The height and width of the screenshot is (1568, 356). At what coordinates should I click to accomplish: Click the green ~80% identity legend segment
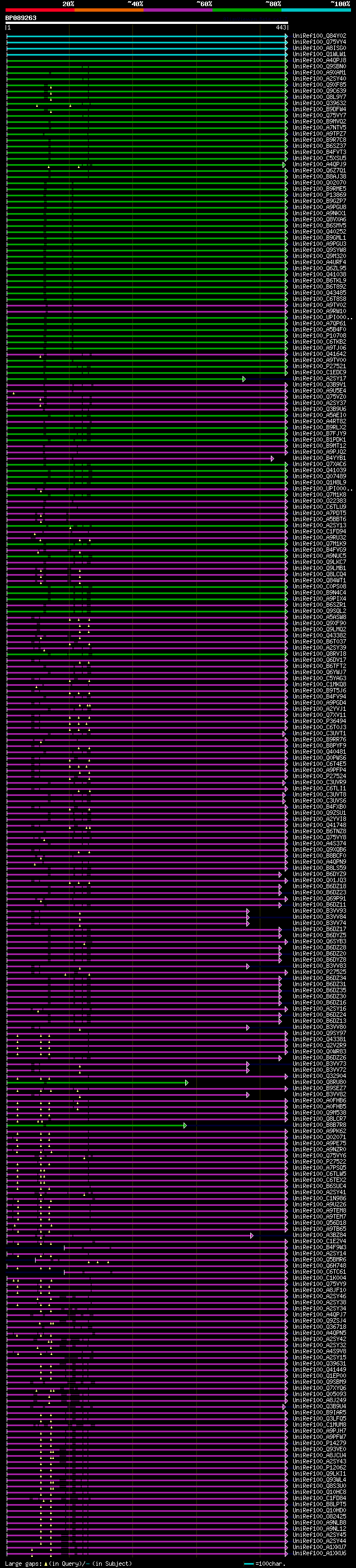(247, 10)
